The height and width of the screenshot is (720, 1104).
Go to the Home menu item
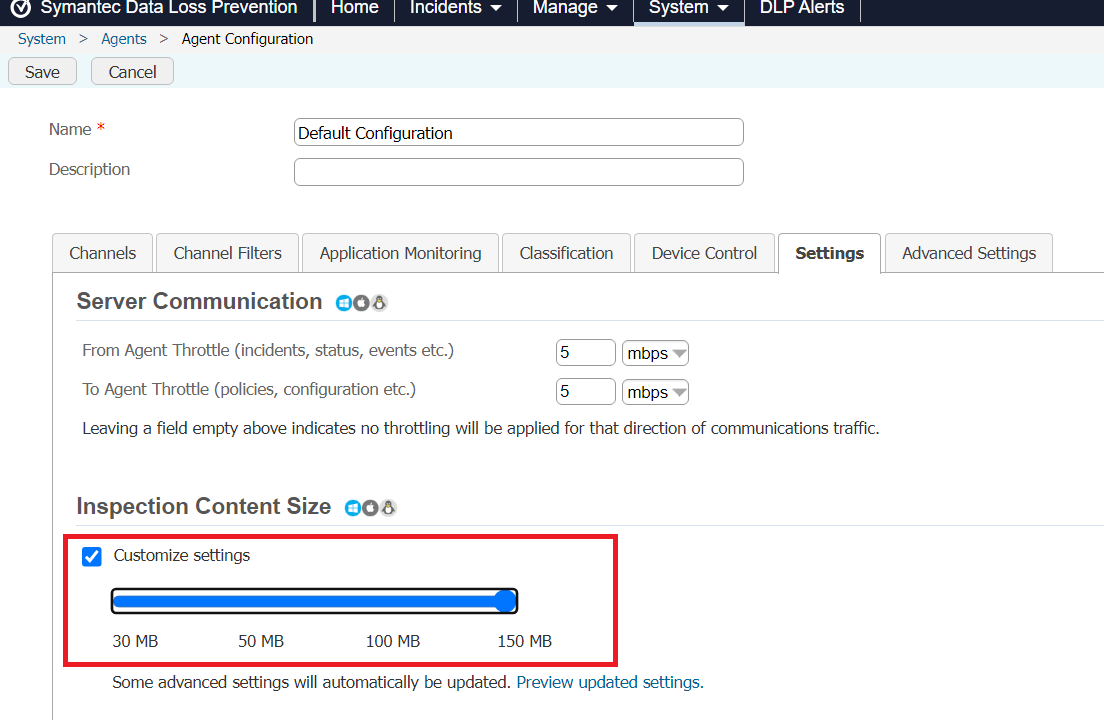pos(355,8)
